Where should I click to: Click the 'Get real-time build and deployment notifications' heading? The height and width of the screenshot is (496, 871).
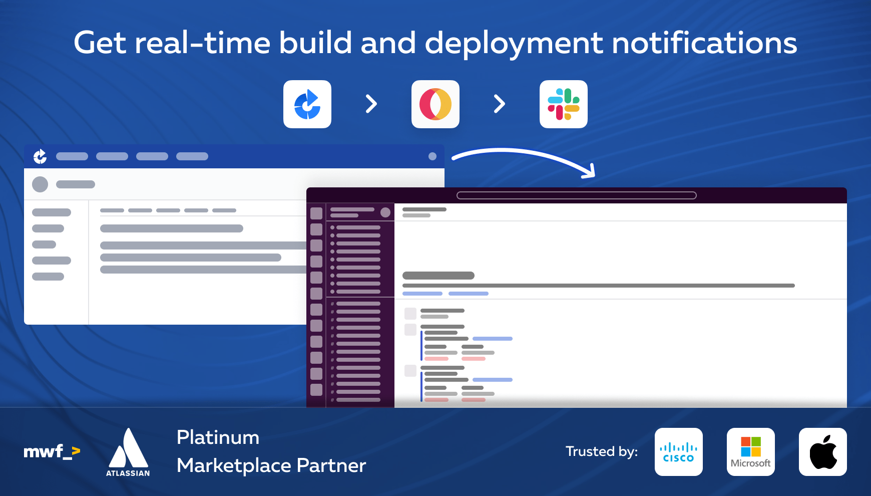coord(436,43)
